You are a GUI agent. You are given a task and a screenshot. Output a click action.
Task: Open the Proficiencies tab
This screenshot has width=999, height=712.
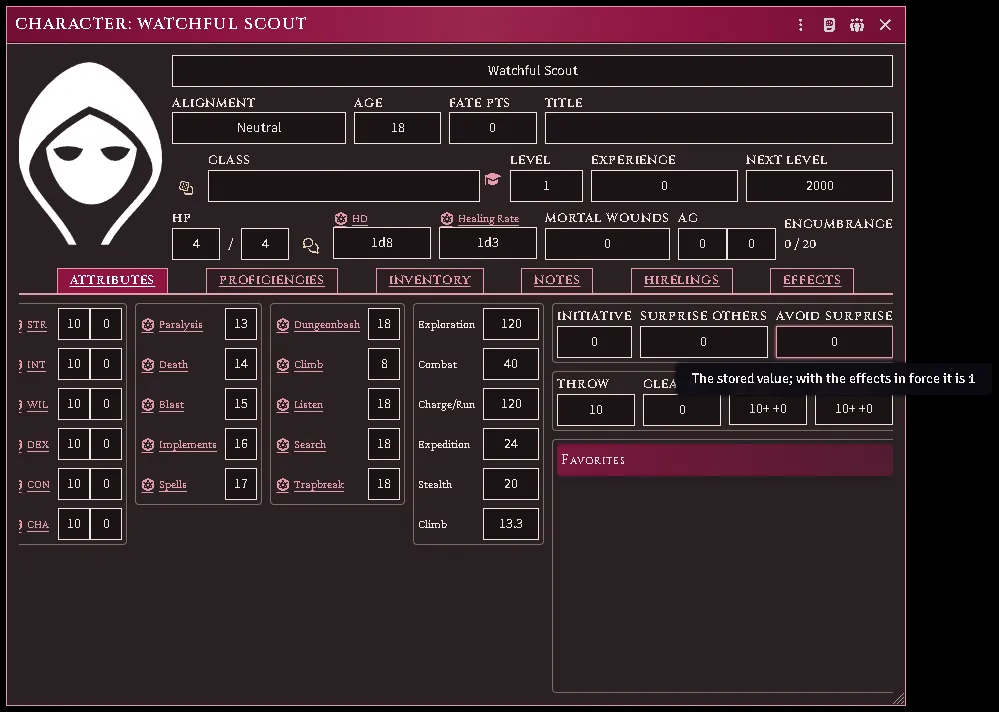tap(271, 280)
